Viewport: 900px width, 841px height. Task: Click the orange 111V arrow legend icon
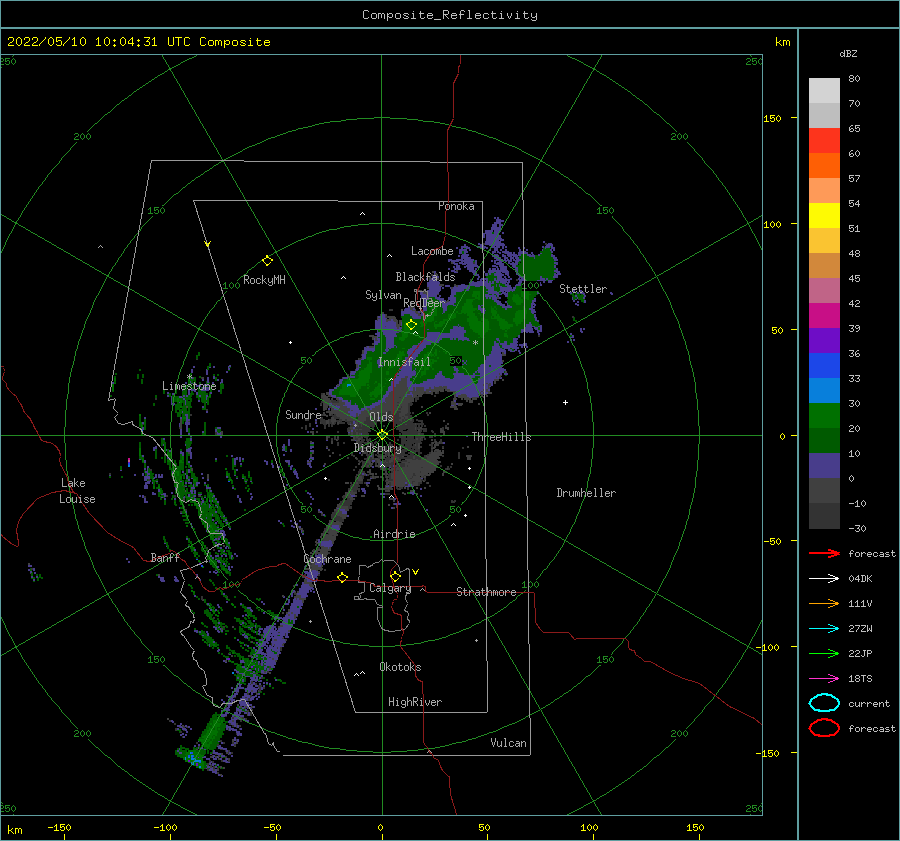[x=824, y=603]
